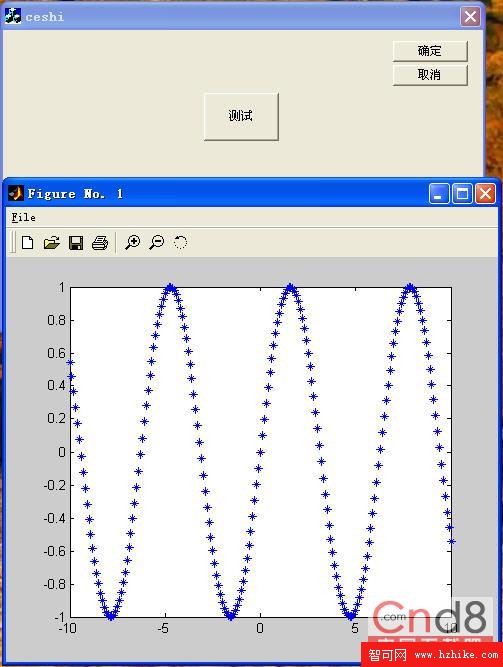Click the MATLAB icon in Figure title bar
Image resolution: width=503 pixels, height=667 pixels.
(16, 194)
